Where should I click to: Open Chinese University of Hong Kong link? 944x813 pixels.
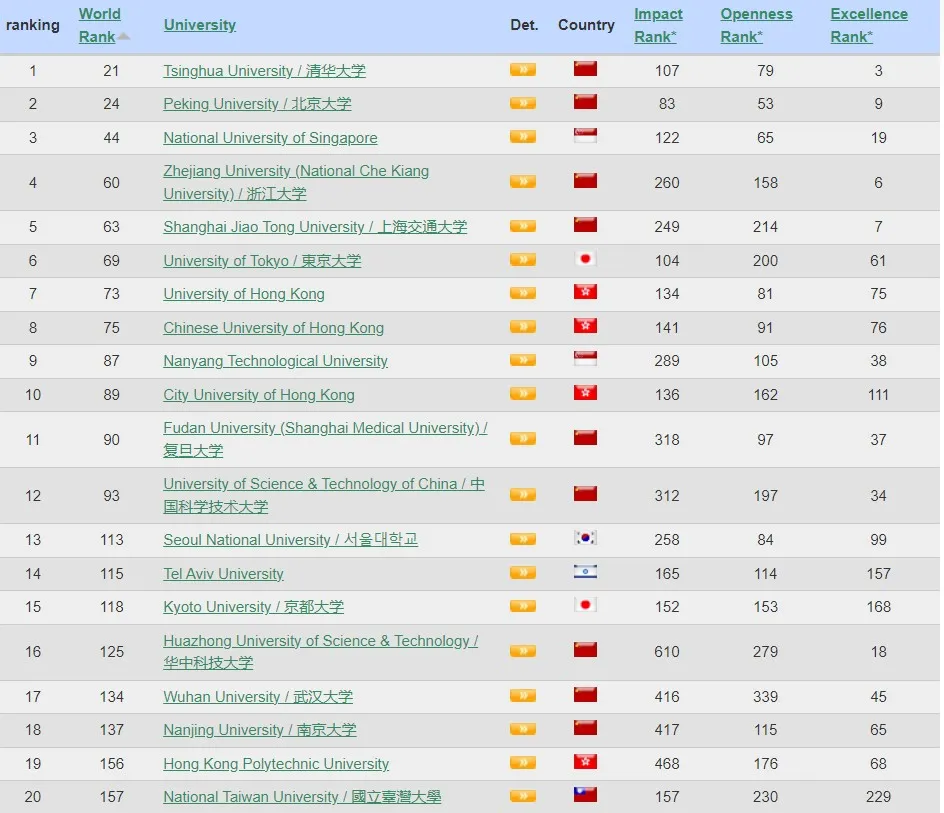(273, 328)
